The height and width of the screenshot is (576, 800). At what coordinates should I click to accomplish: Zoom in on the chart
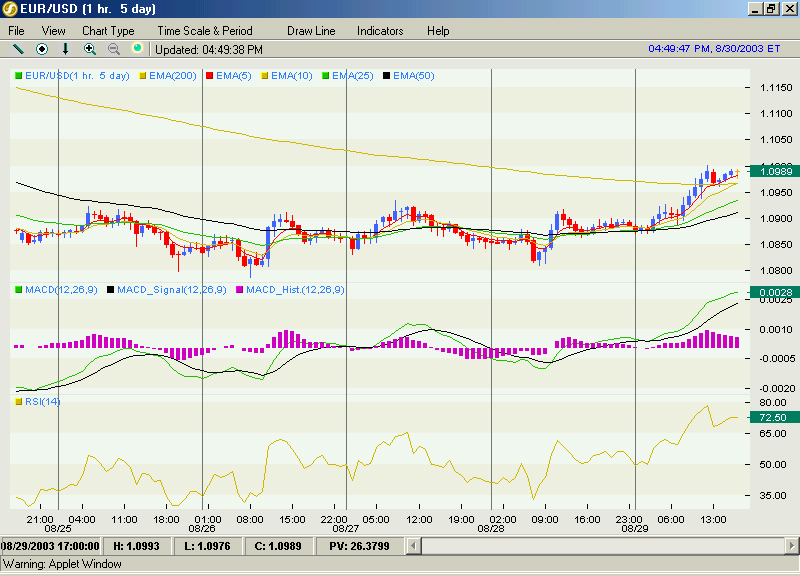click(90, 49)
